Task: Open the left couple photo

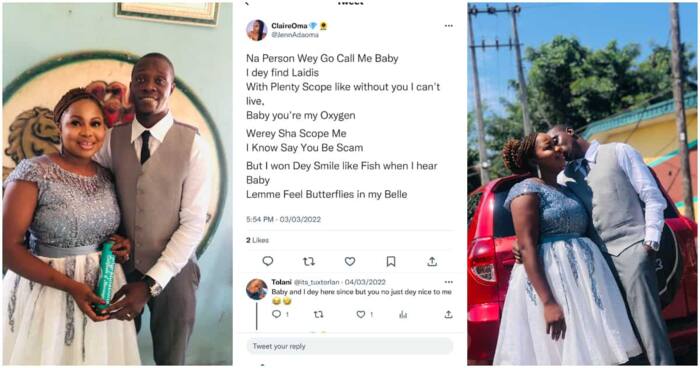Action: (117, 184)
